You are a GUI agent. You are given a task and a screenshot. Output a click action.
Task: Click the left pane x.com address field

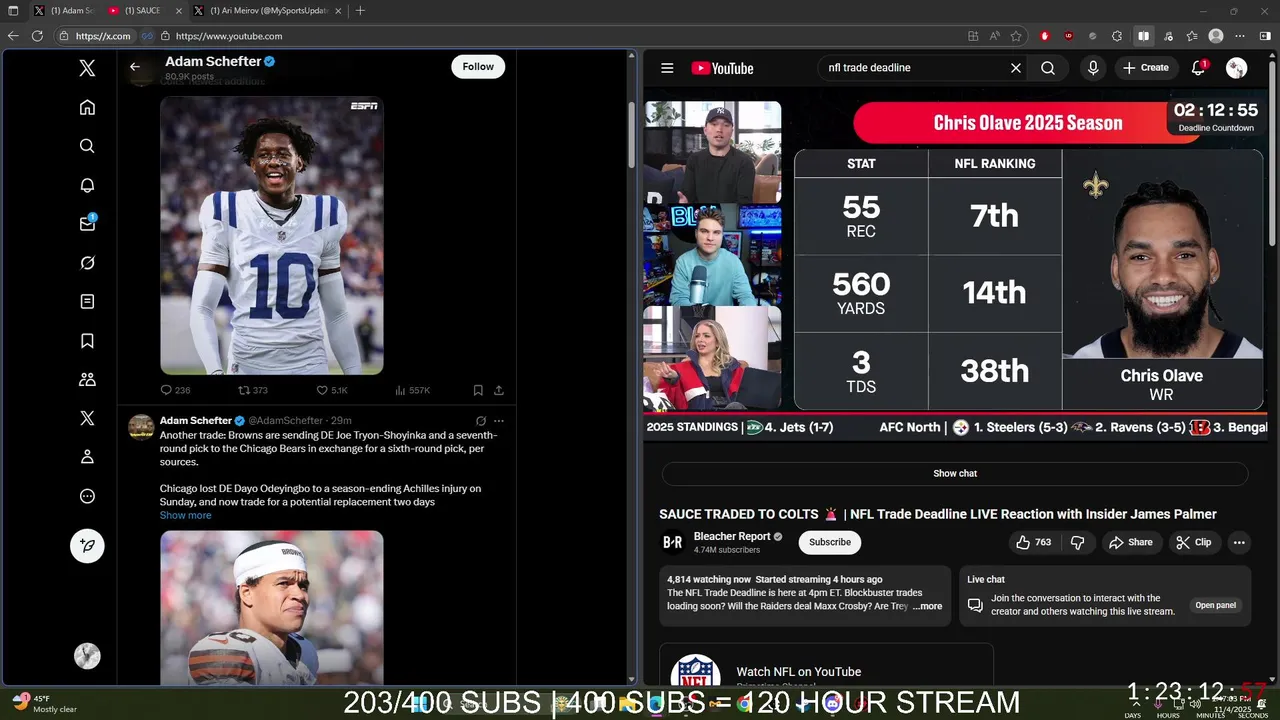coord(96,36)
